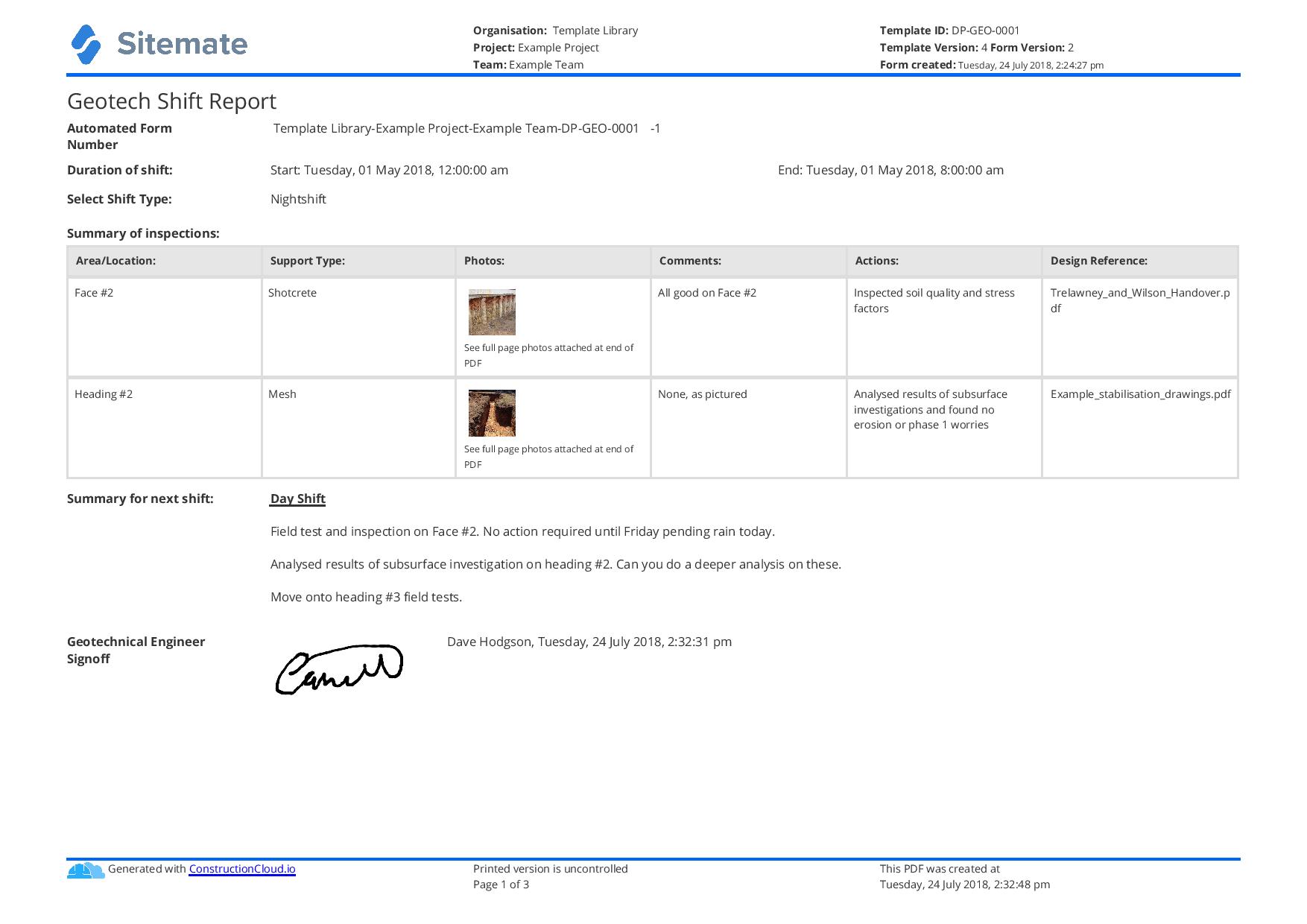Click the Template Version and Form Version line
Viewport: 1307px width, 924px height.
976,48
